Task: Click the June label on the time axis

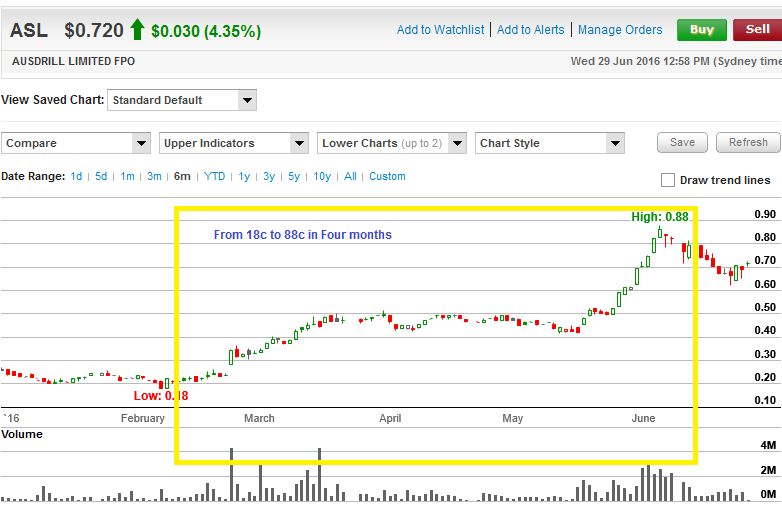Action: (x=643, y=418)
